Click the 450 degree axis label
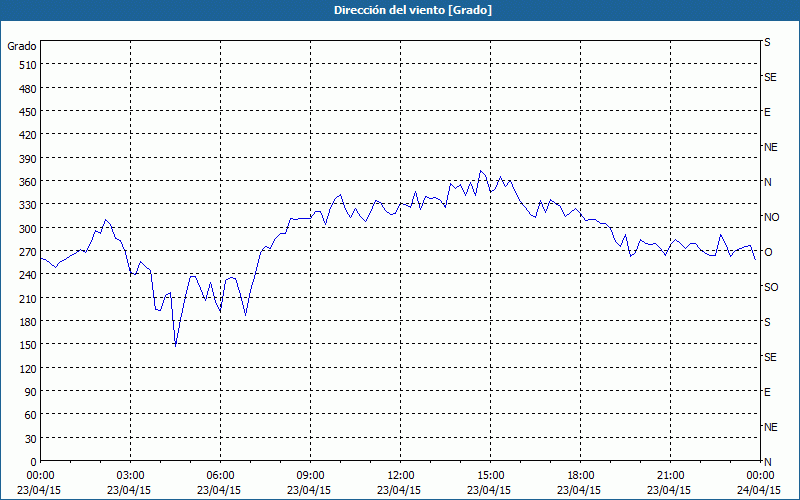 pyautogui.click(x=28, y=112)
